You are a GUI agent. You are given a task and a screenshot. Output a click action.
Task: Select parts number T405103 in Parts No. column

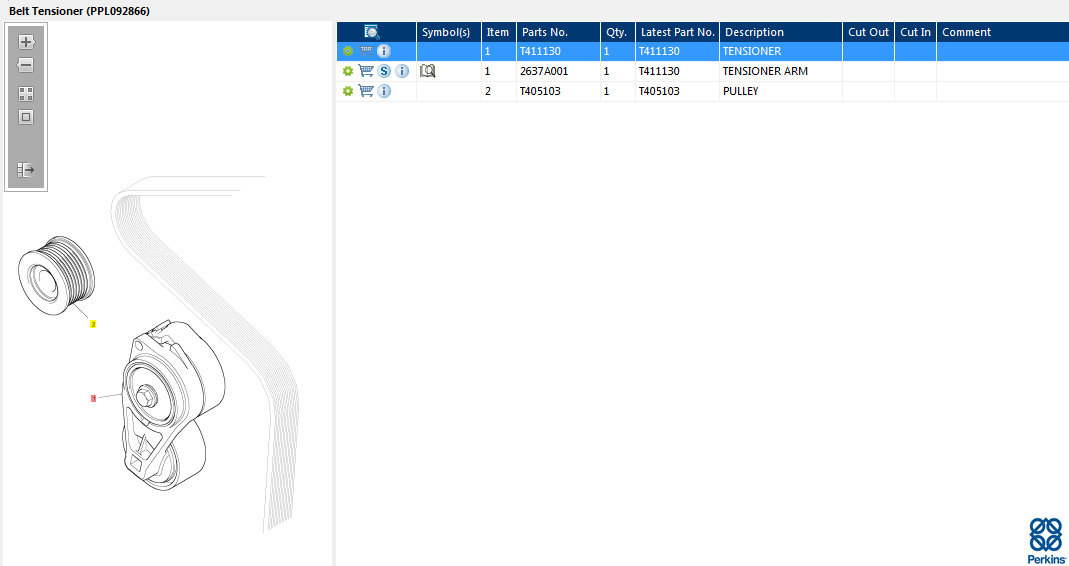point(540,91)
